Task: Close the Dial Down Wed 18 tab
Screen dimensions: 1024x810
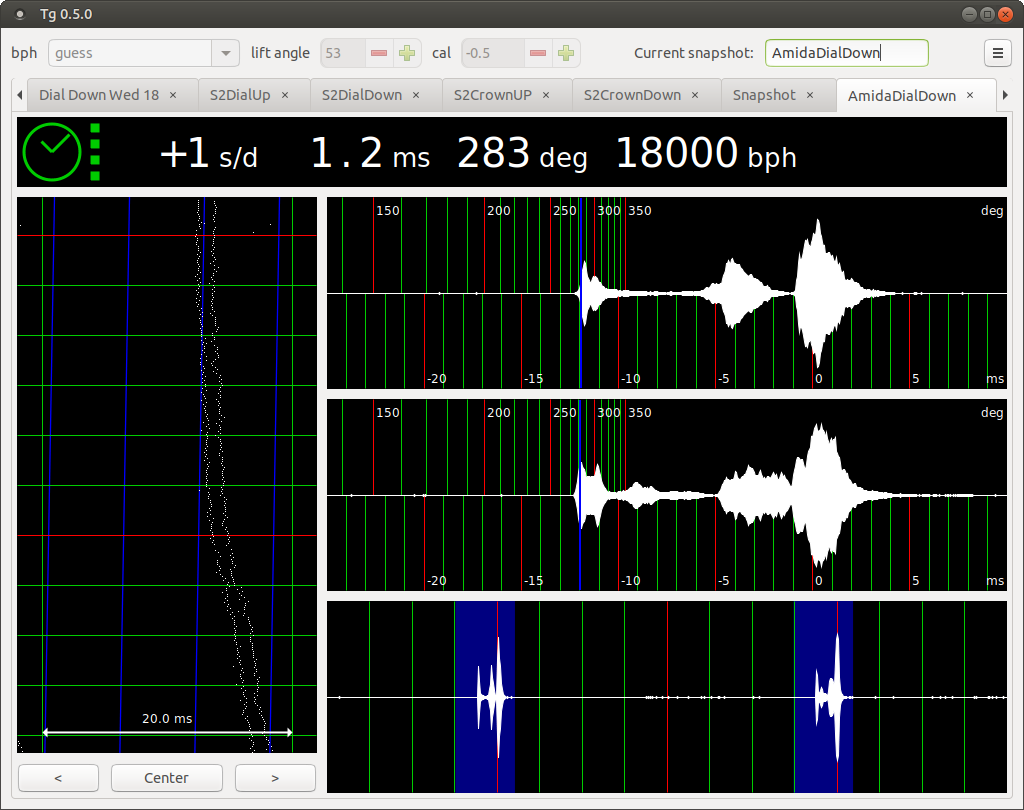Action: tap(173, 95)
